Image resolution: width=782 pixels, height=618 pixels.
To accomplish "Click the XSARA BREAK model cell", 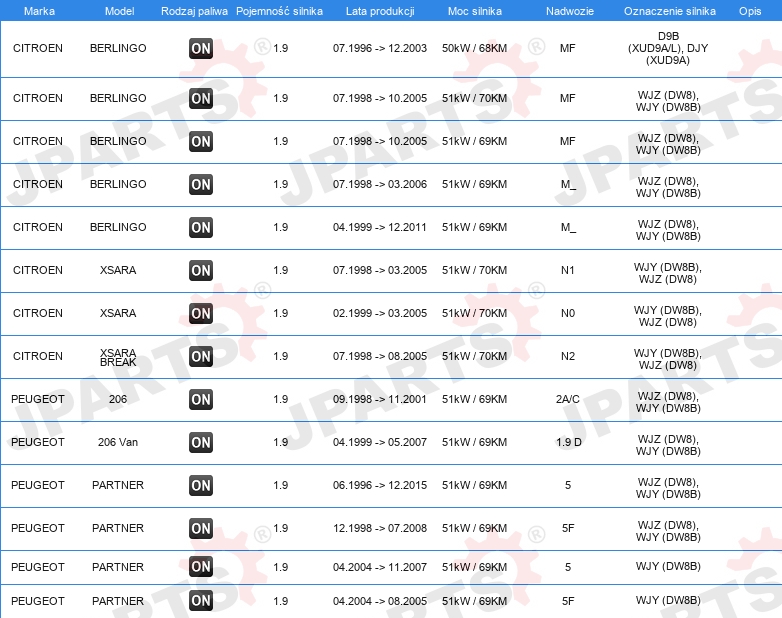I will pyautogui.click(x=118, y=358).
